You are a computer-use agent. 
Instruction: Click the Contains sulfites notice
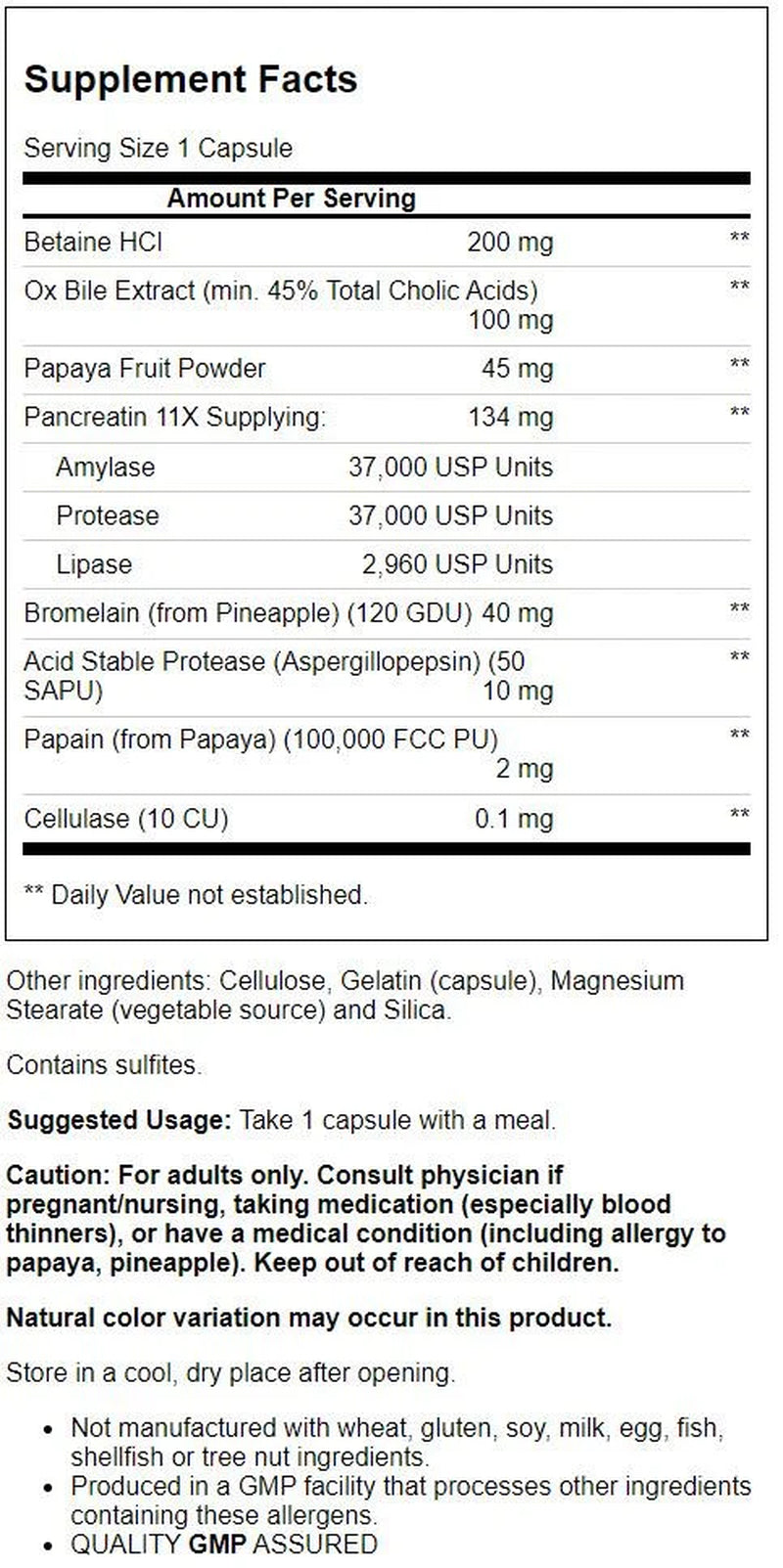(x=103, y=1064)
